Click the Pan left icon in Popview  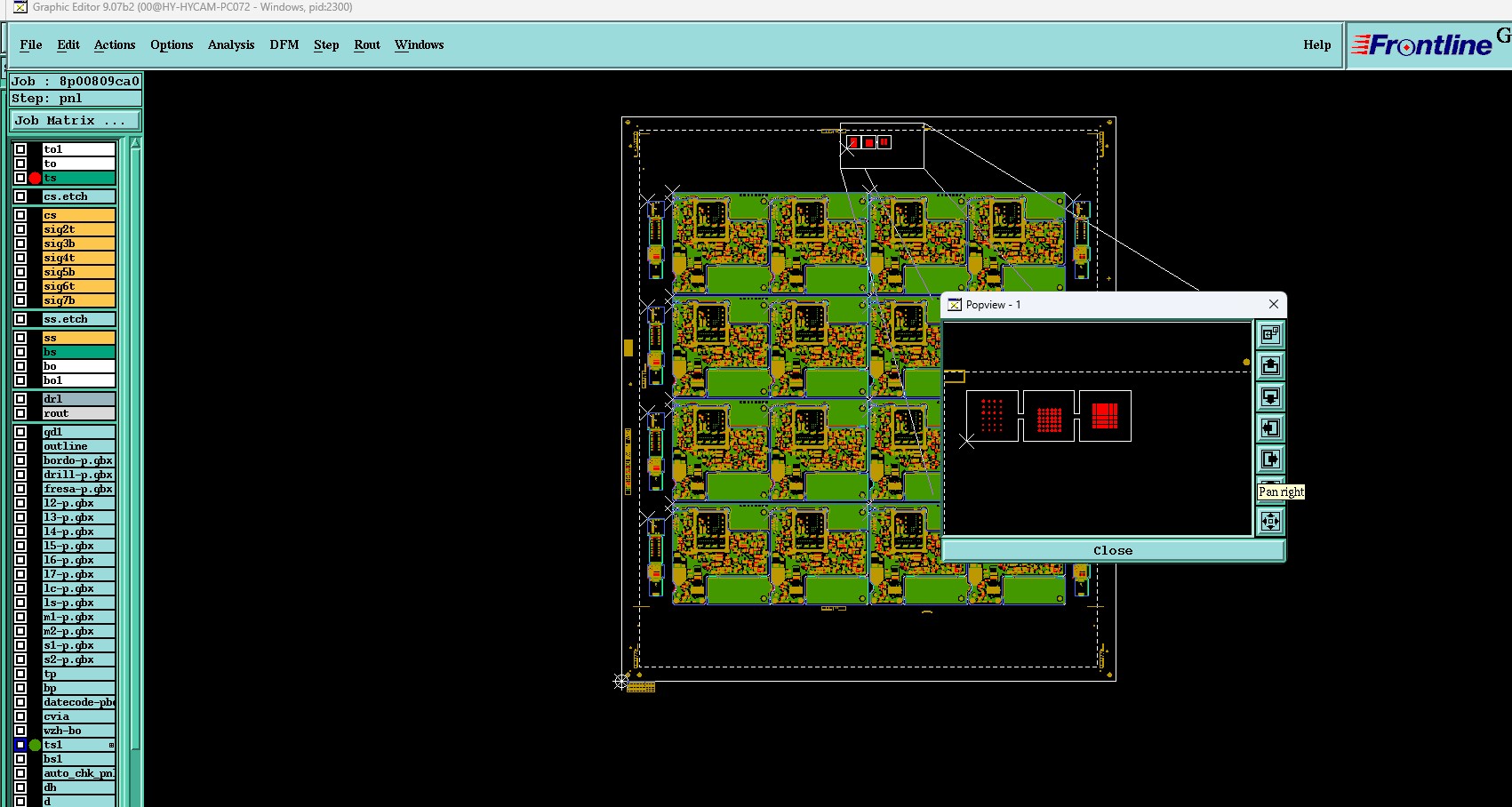coord(1270,428)
